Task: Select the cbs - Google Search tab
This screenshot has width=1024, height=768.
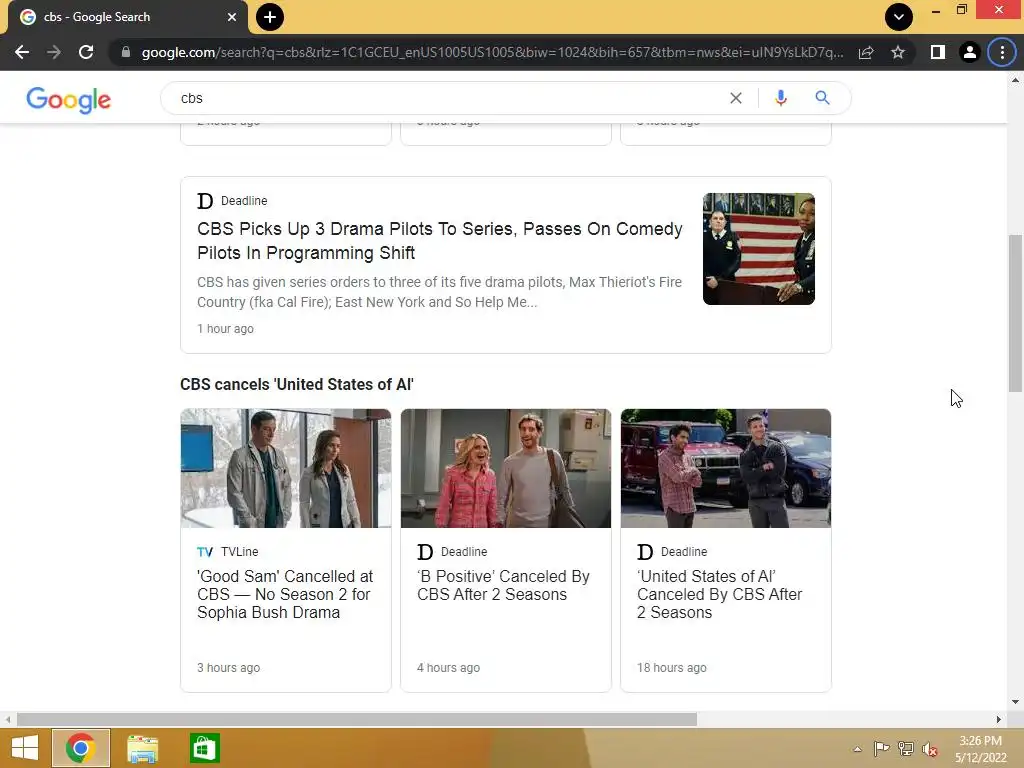Action: pyautogui.click(x=128, y=17)
